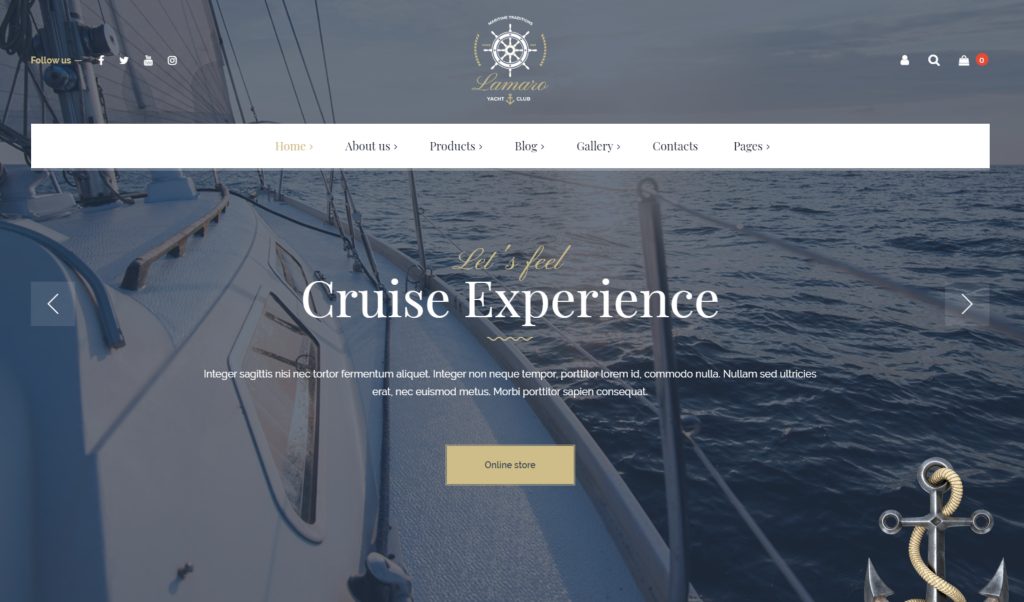Viewport: 1024px width, 602px height.
Task: Open the Facebook social link
Action: pos(101,60)
